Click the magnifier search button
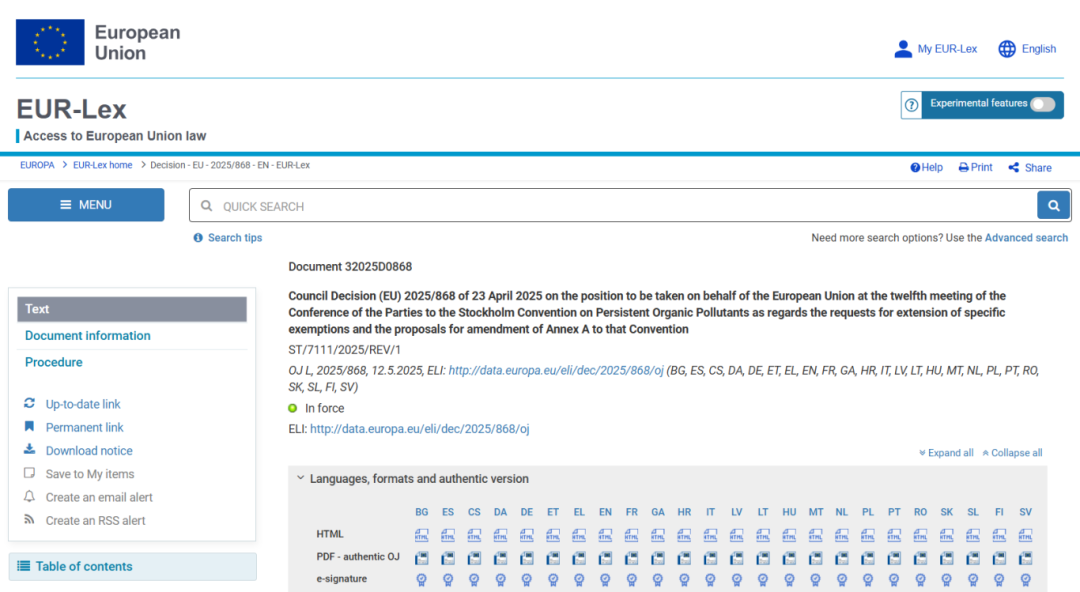Viewport: 1080px width, 592px height. coord(1053,206)
